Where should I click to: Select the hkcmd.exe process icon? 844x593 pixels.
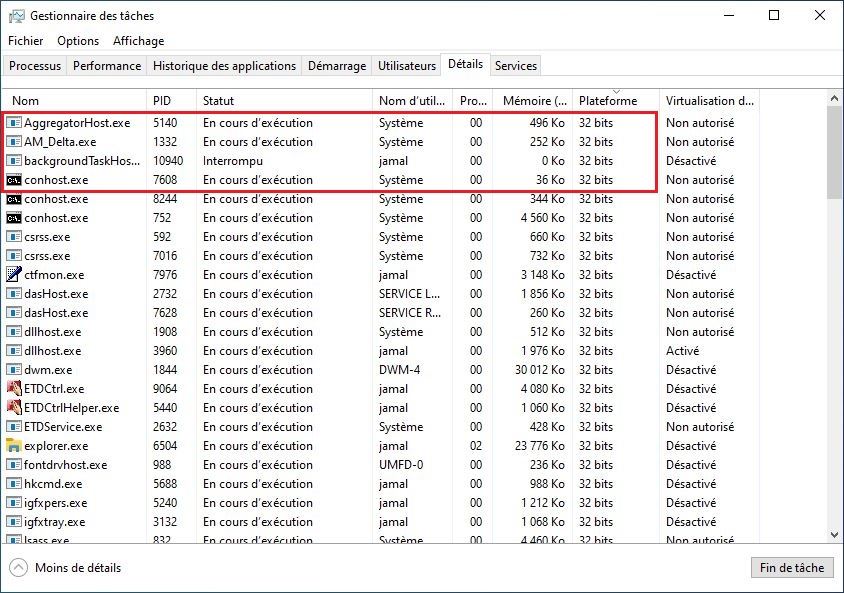[14, 484]
